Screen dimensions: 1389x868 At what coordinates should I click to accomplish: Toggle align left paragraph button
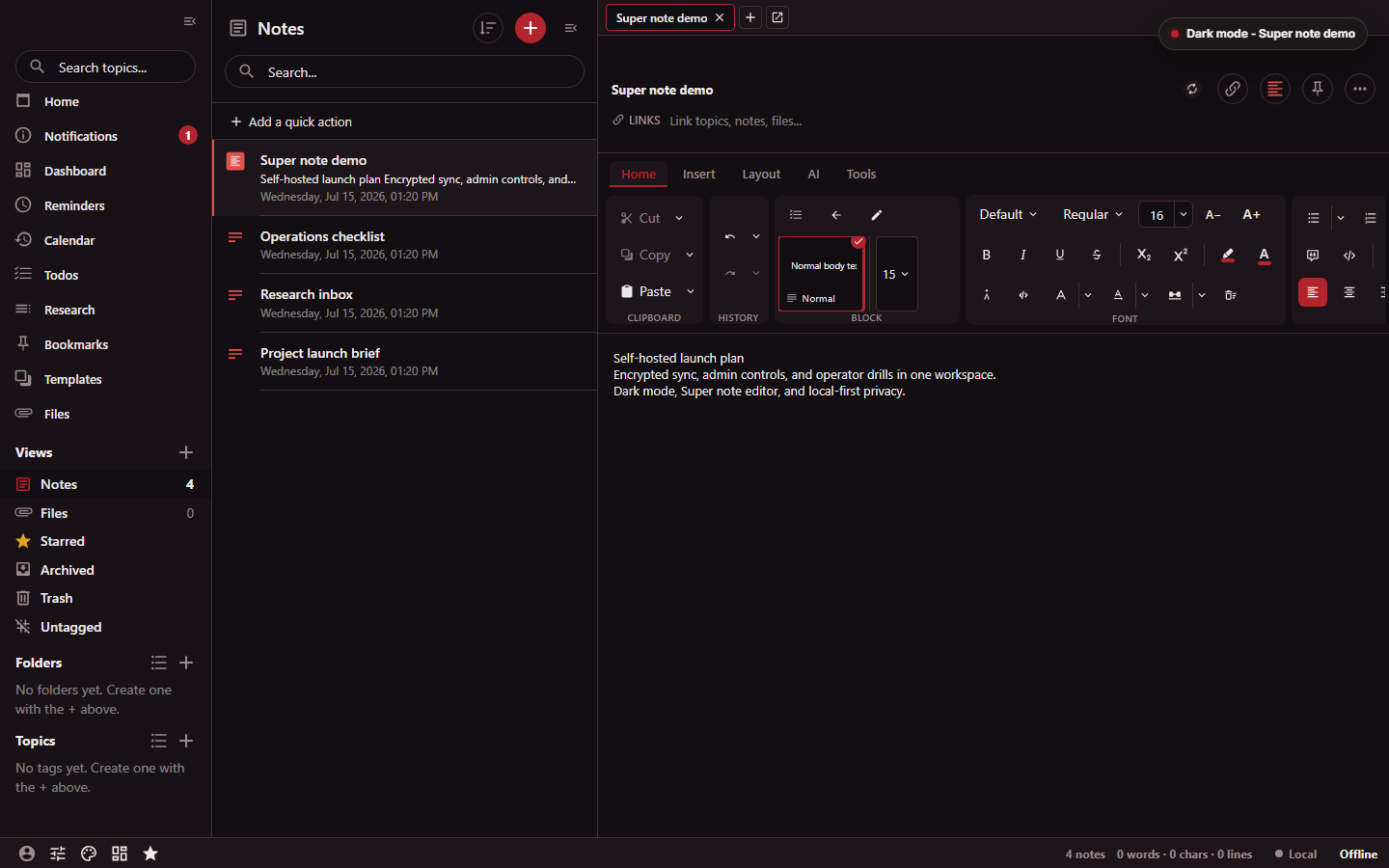click(1313, 292)
